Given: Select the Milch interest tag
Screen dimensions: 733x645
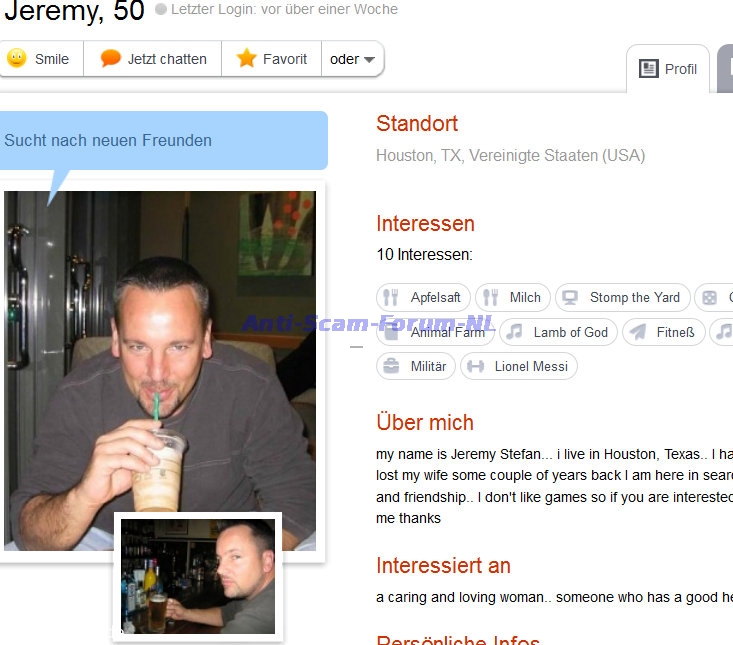Looking at the screenshot, I should click(513, 297).
